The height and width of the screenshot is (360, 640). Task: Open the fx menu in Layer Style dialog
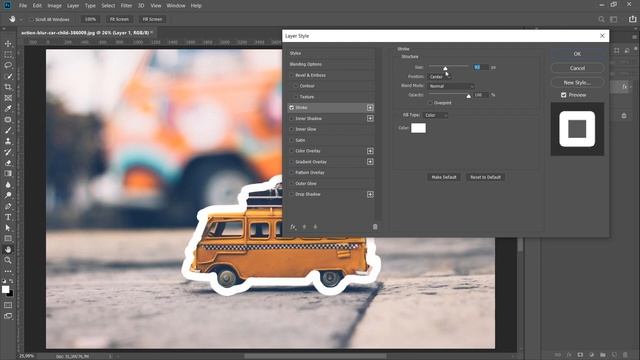point(293,227)
